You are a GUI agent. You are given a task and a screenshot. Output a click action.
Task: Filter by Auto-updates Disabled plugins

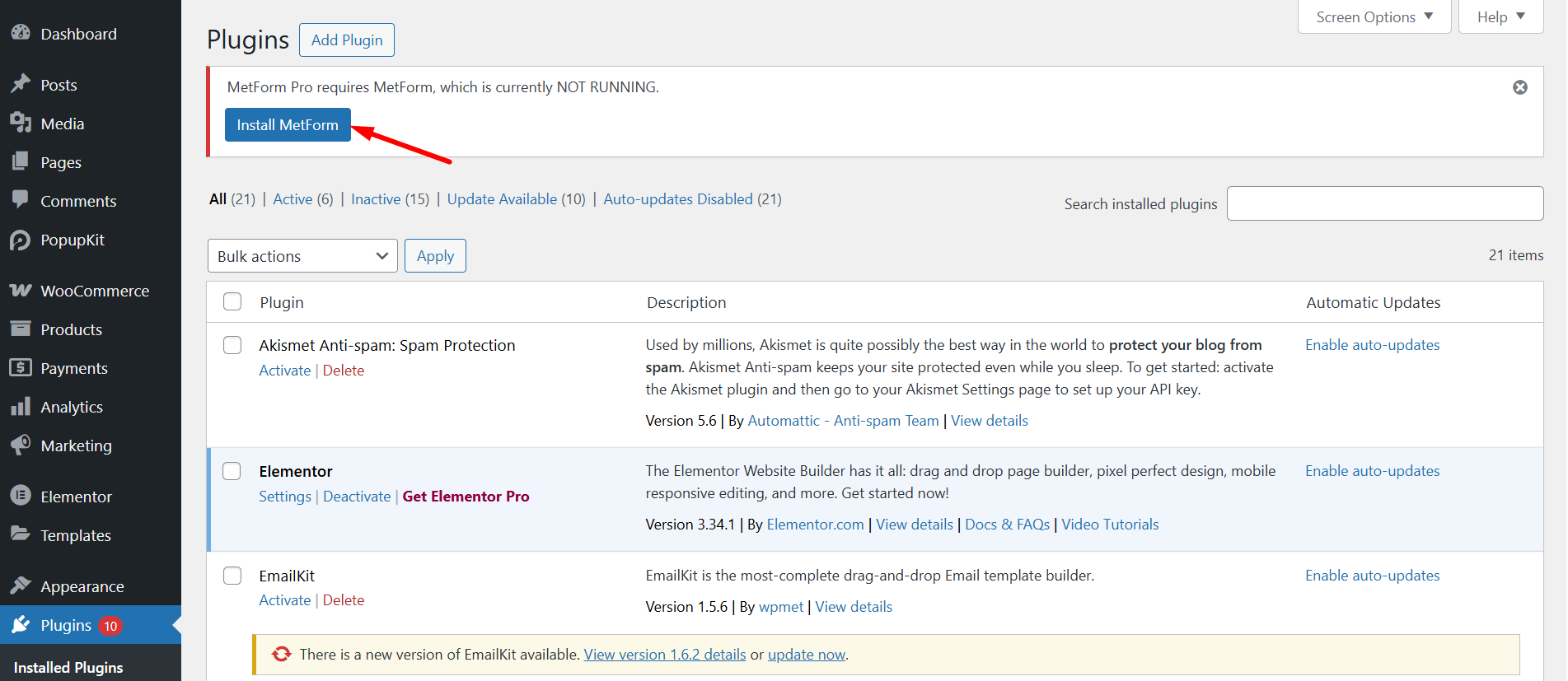(x=678, y=199)
